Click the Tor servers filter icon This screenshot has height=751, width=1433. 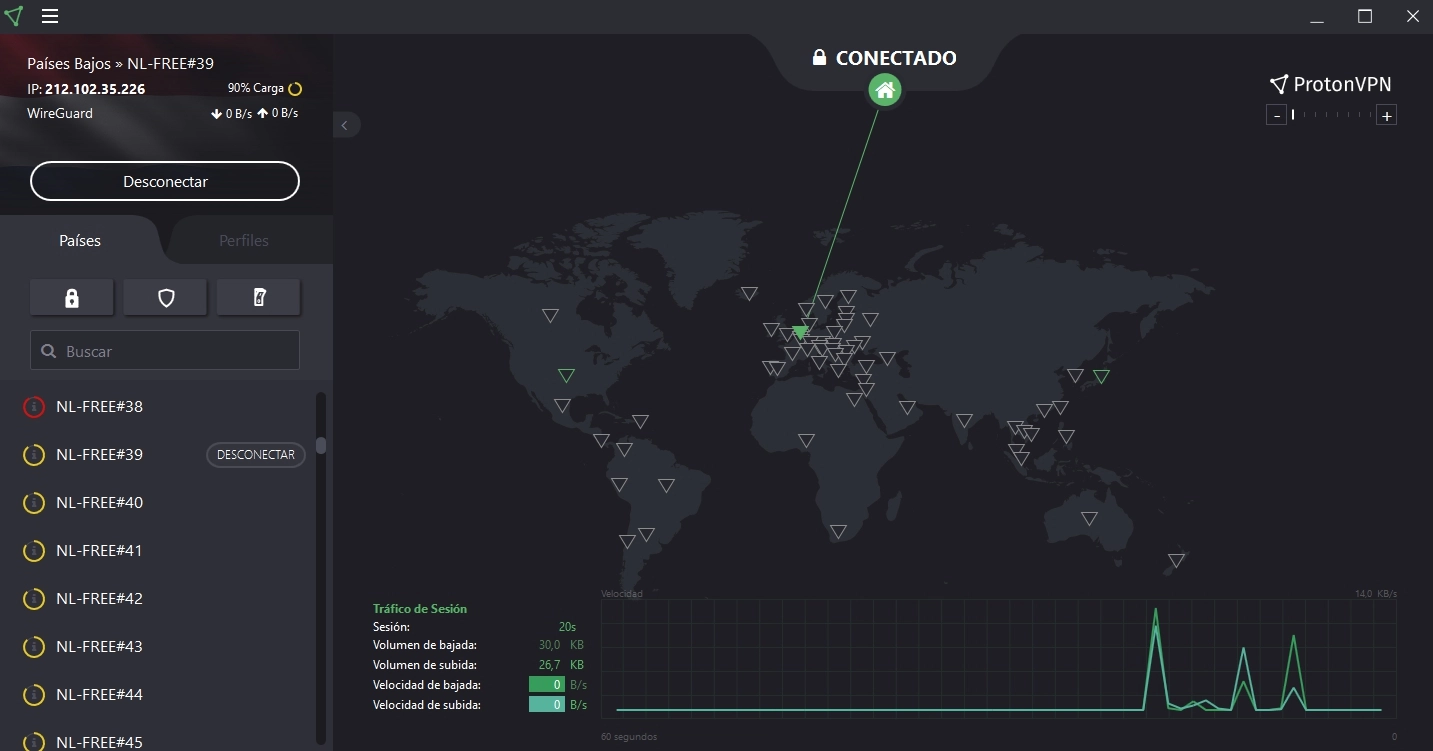(258, 297)
